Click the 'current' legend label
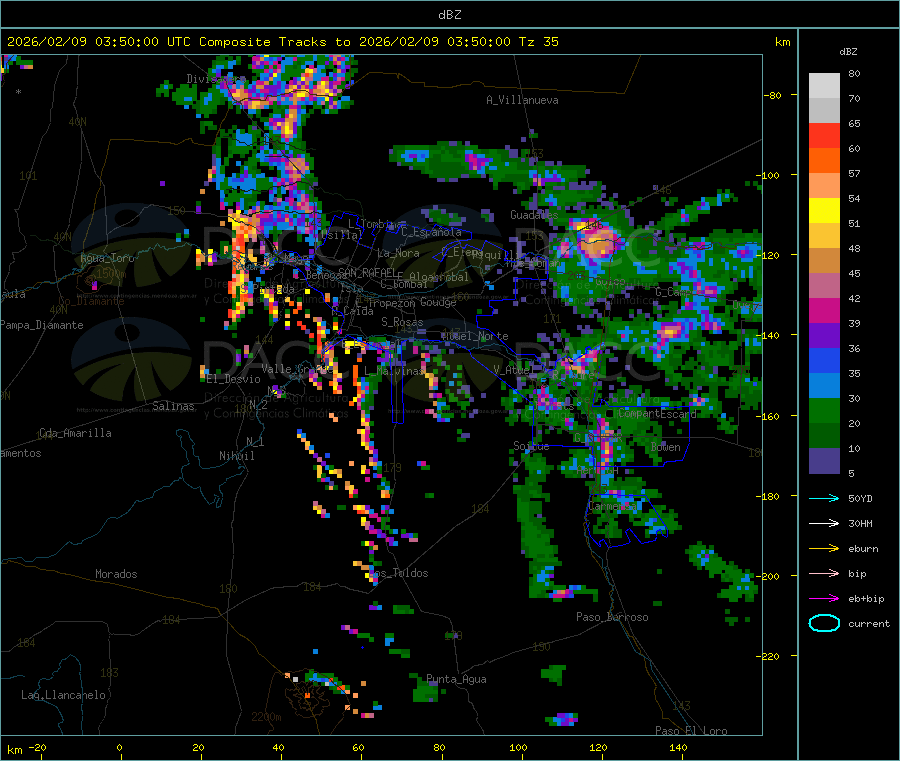The width and height of the screenshot is (900, 761). [869, 624]
